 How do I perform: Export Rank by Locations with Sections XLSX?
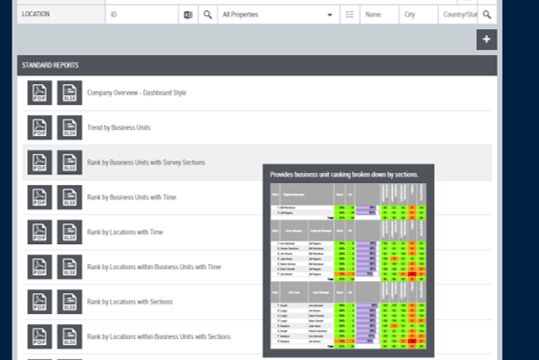69,302
